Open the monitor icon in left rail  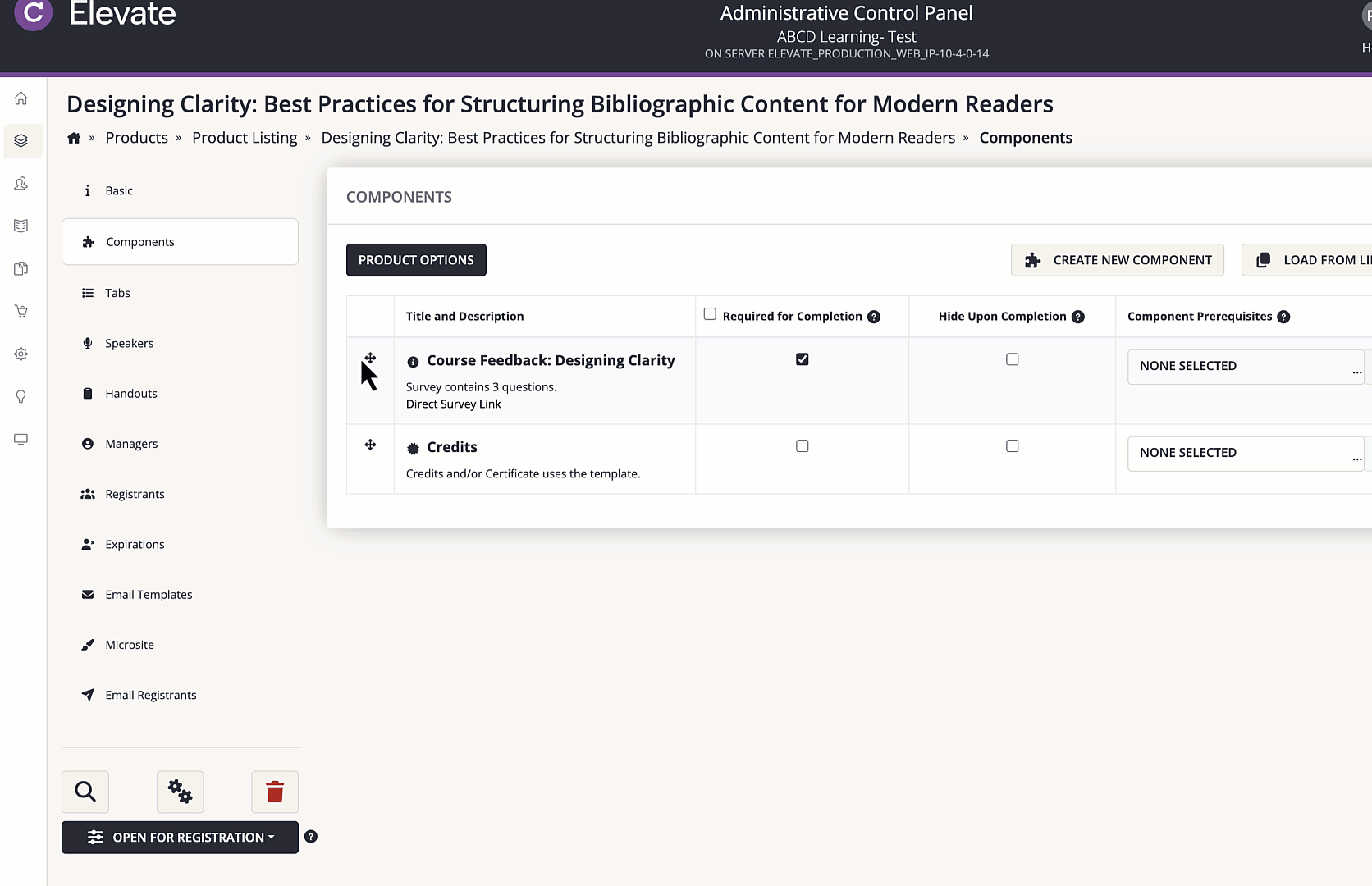(x=21, y=439)
